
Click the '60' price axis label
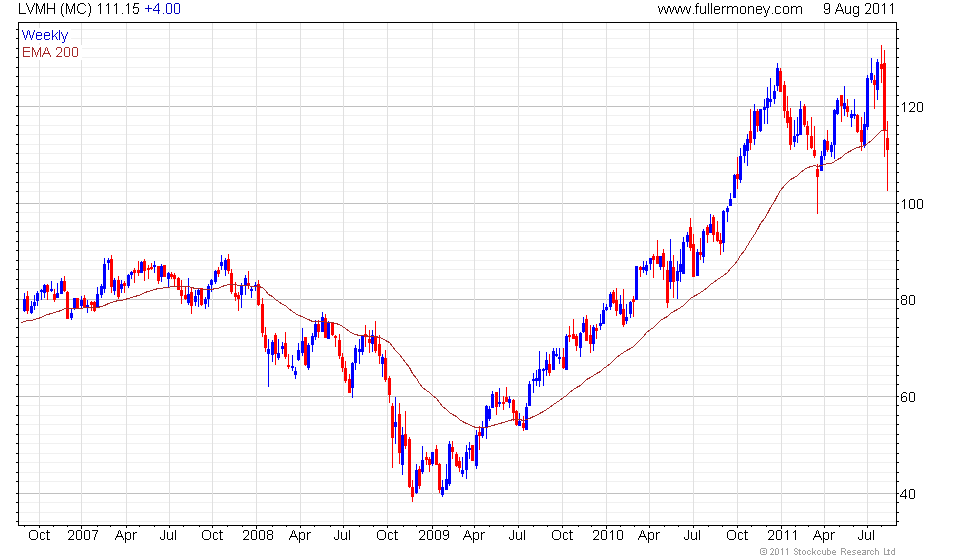[908, 398]
